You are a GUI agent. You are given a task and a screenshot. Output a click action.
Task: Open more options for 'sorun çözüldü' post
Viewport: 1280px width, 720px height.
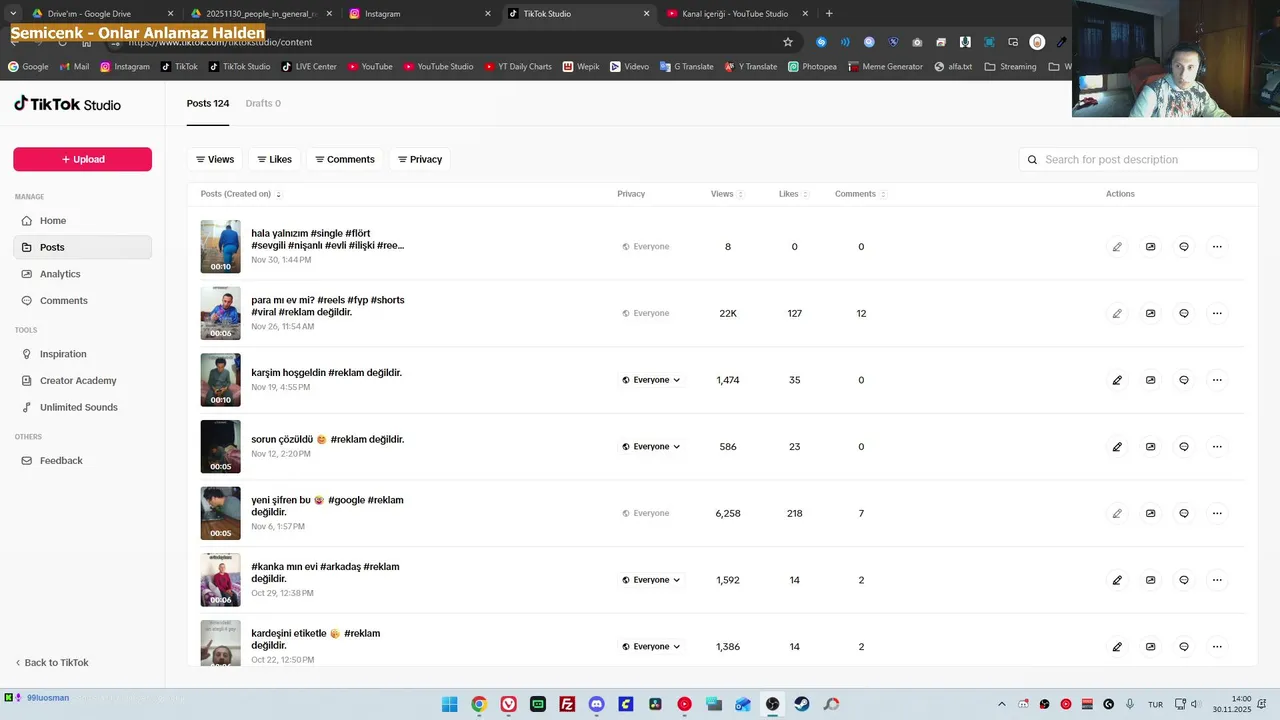pyautogui.click(x=1217, y=447)
